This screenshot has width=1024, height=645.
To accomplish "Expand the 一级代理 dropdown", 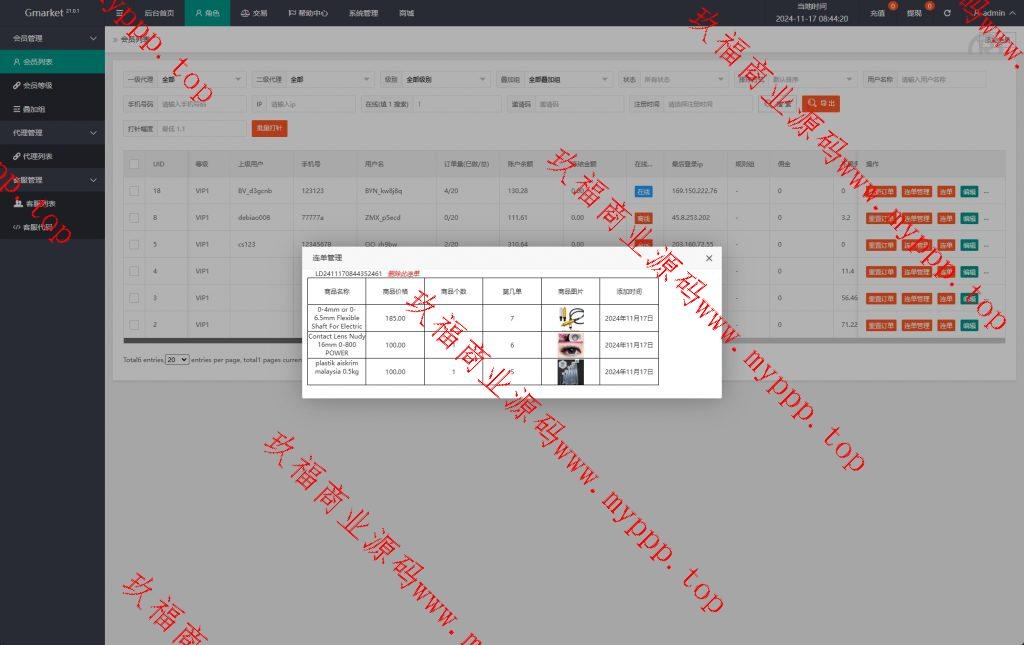I will pyautogui.click(x=200, y=79).
